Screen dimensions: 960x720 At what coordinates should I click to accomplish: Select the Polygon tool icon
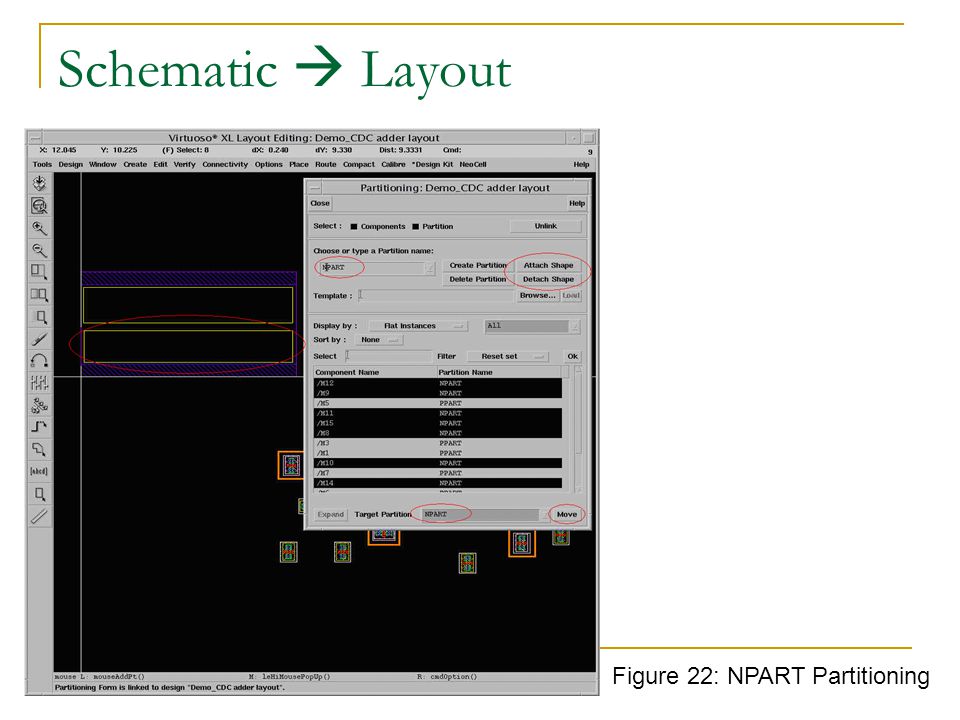pos(39,449)
